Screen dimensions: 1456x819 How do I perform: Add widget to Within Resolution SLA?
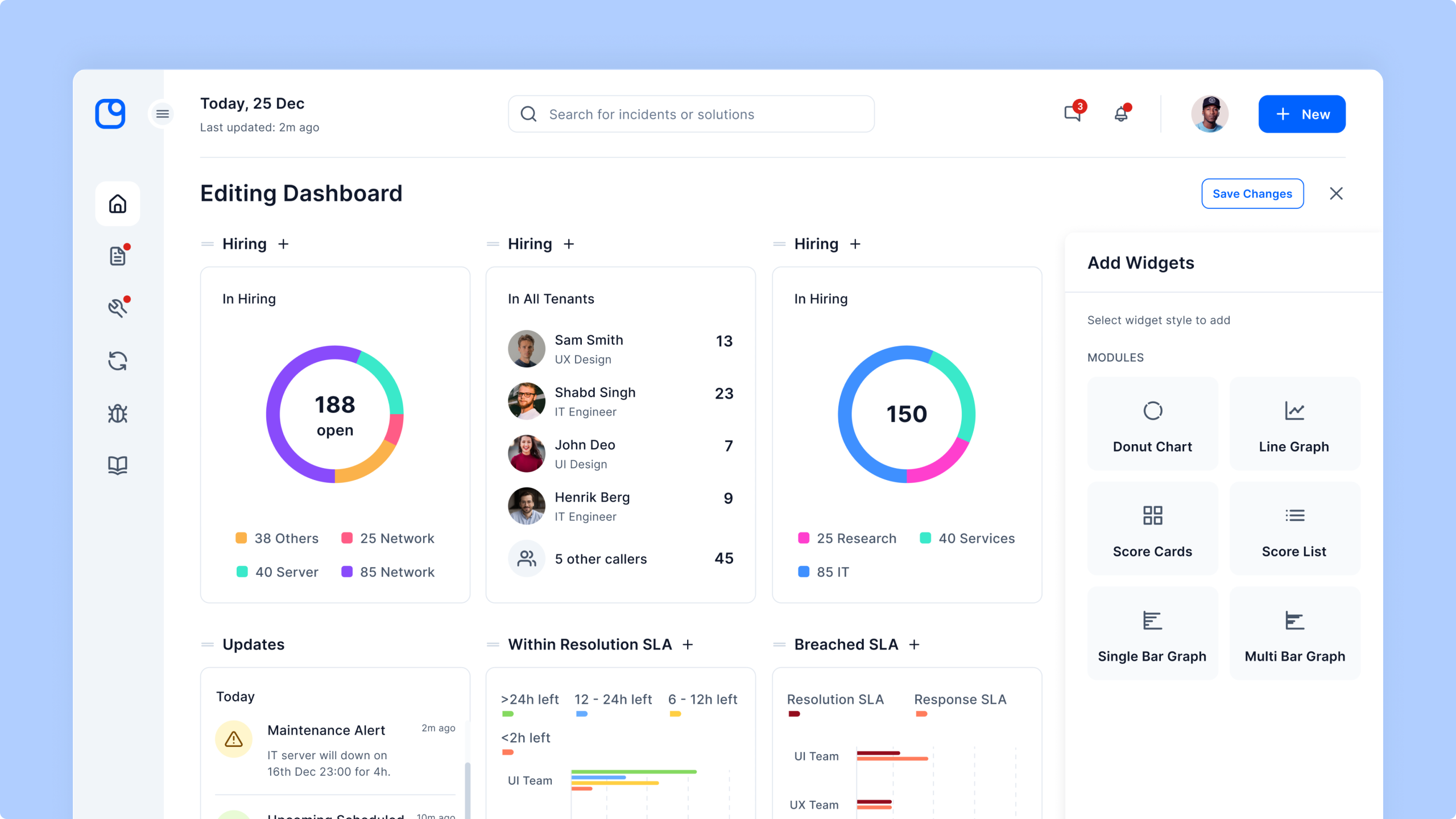coord(688,644)
